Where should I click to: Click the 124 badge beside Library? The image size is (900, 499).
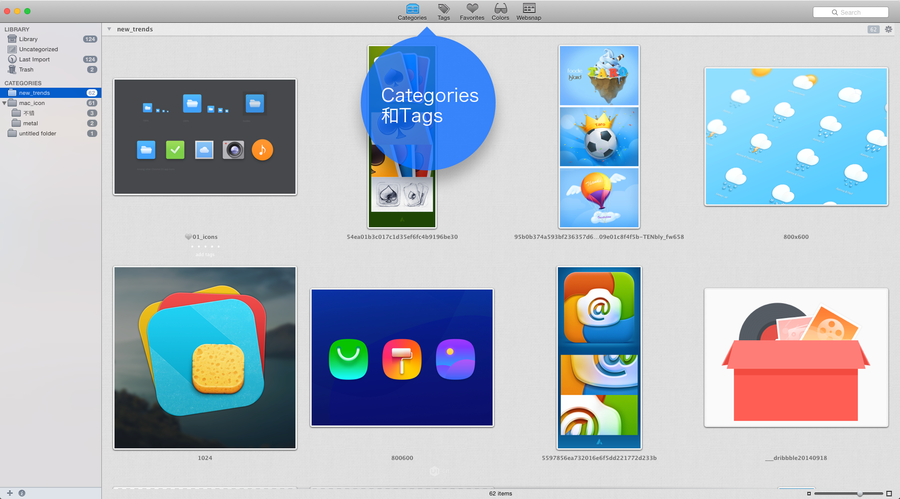[x=90, y=39]
